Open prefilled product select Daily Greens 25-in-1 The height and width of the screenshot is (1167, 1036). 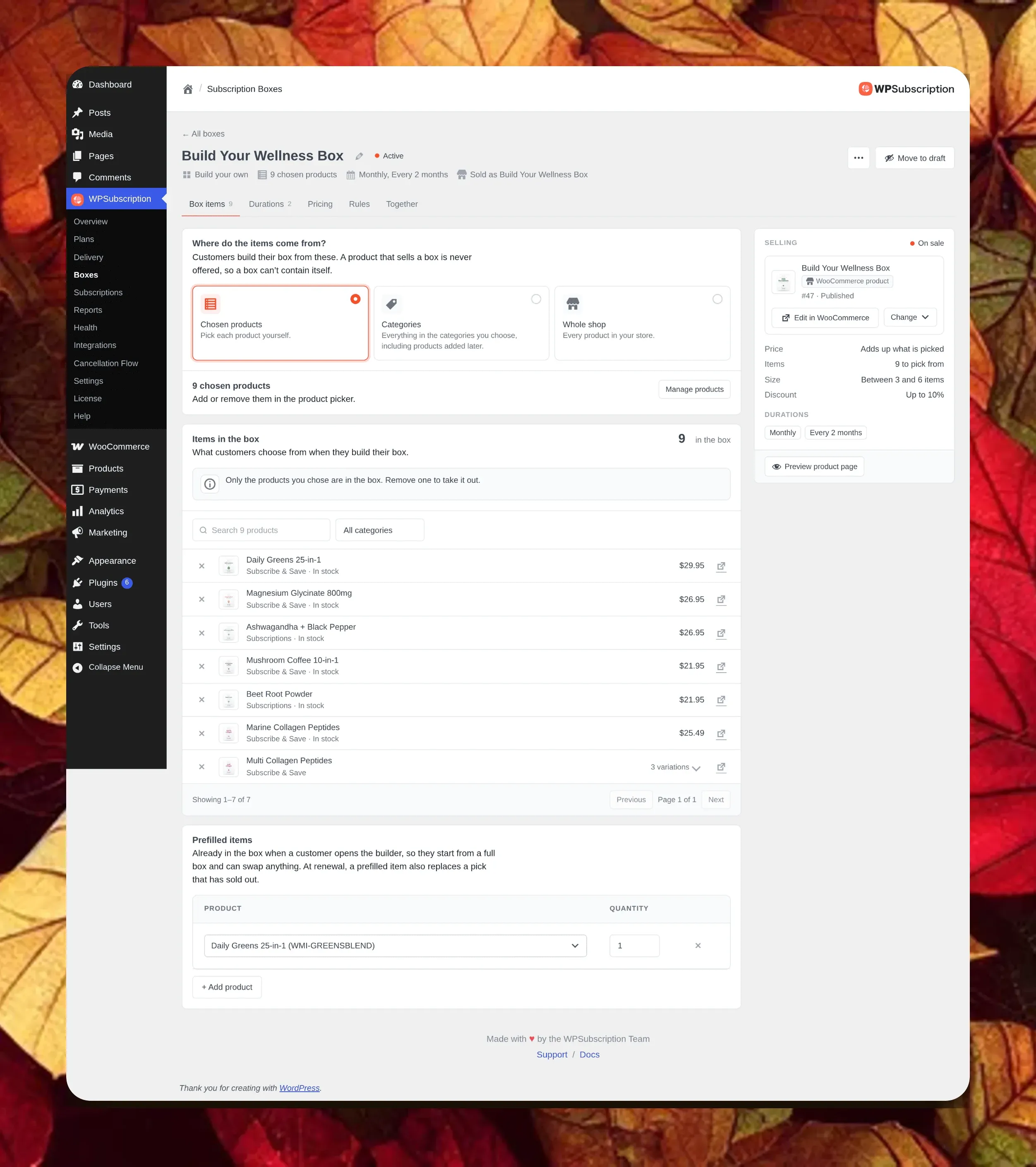pyautogui.click(x=395, y=946)
